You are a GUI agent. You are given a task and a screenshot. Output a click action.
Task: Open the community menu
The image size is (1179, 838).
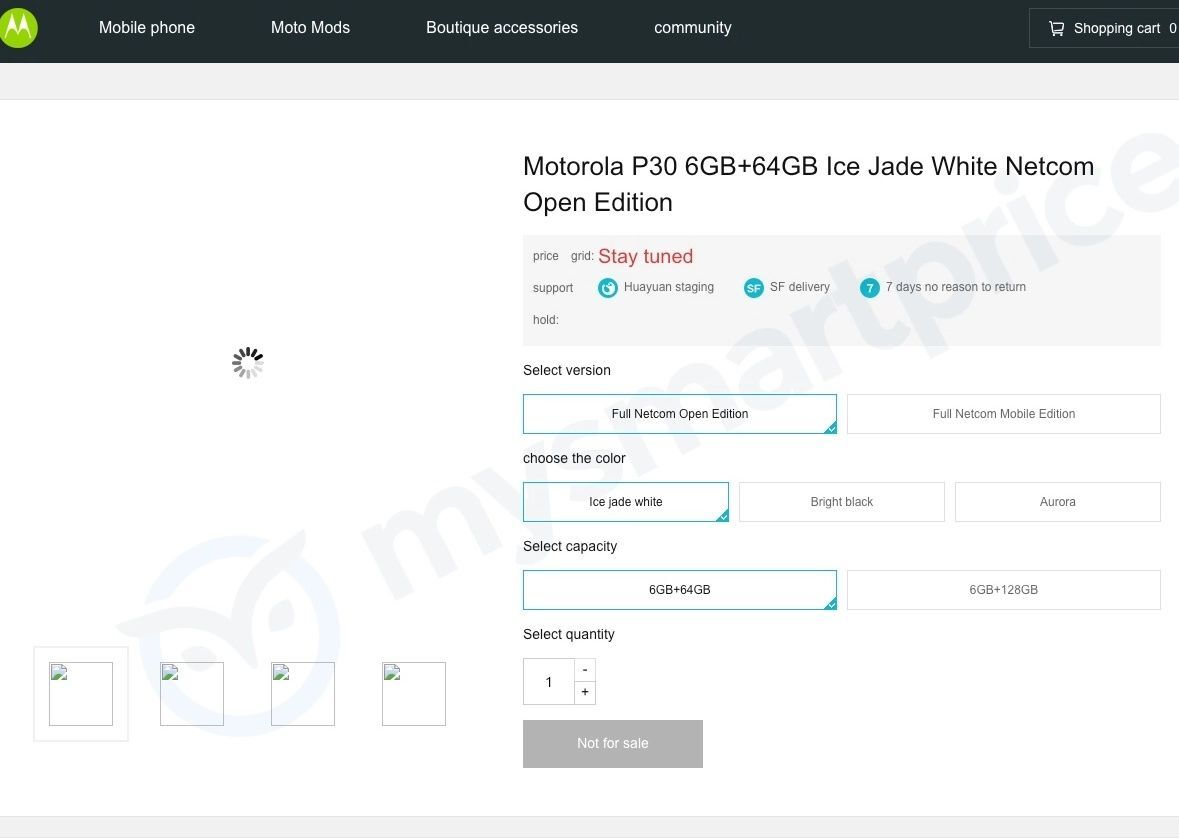pyautogui.click(x=692, y=27)
